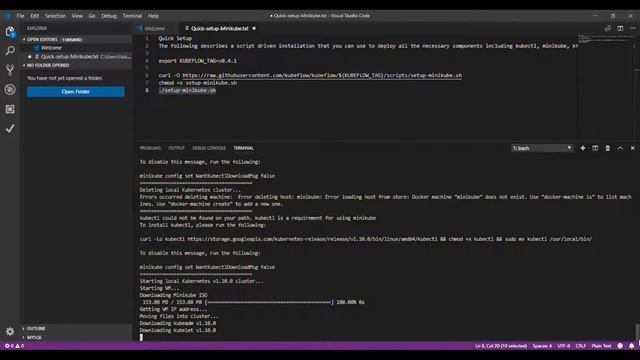Click the terminal cursor prompt area
This screenshot has width=640, height=360.
point(141,337)
